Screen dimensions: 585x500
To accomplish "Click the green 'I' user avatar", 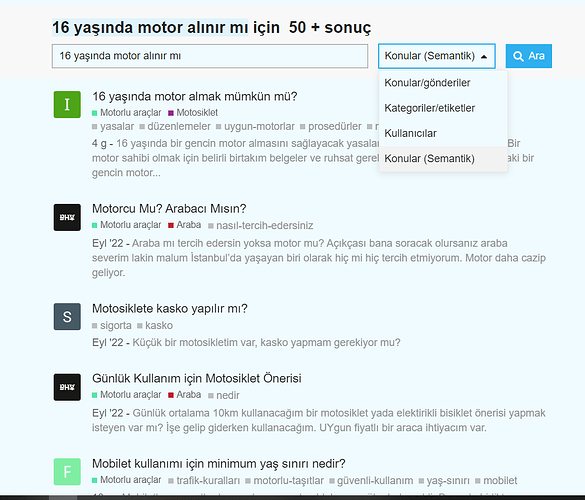I will [x=67, y=104].
